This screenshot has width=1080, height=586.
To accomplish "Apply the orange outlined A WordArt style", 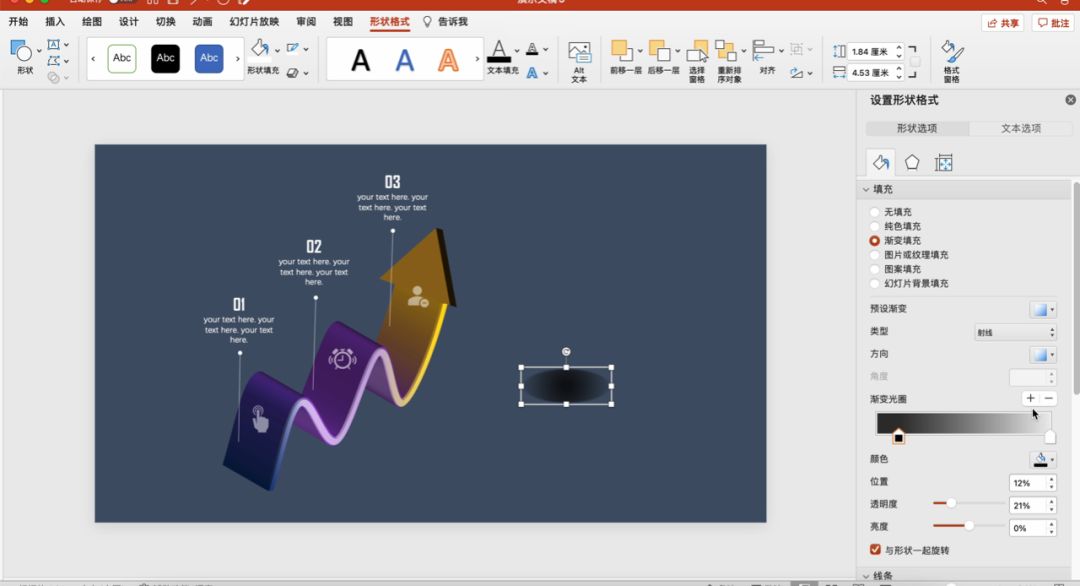I will click(448, 61).
